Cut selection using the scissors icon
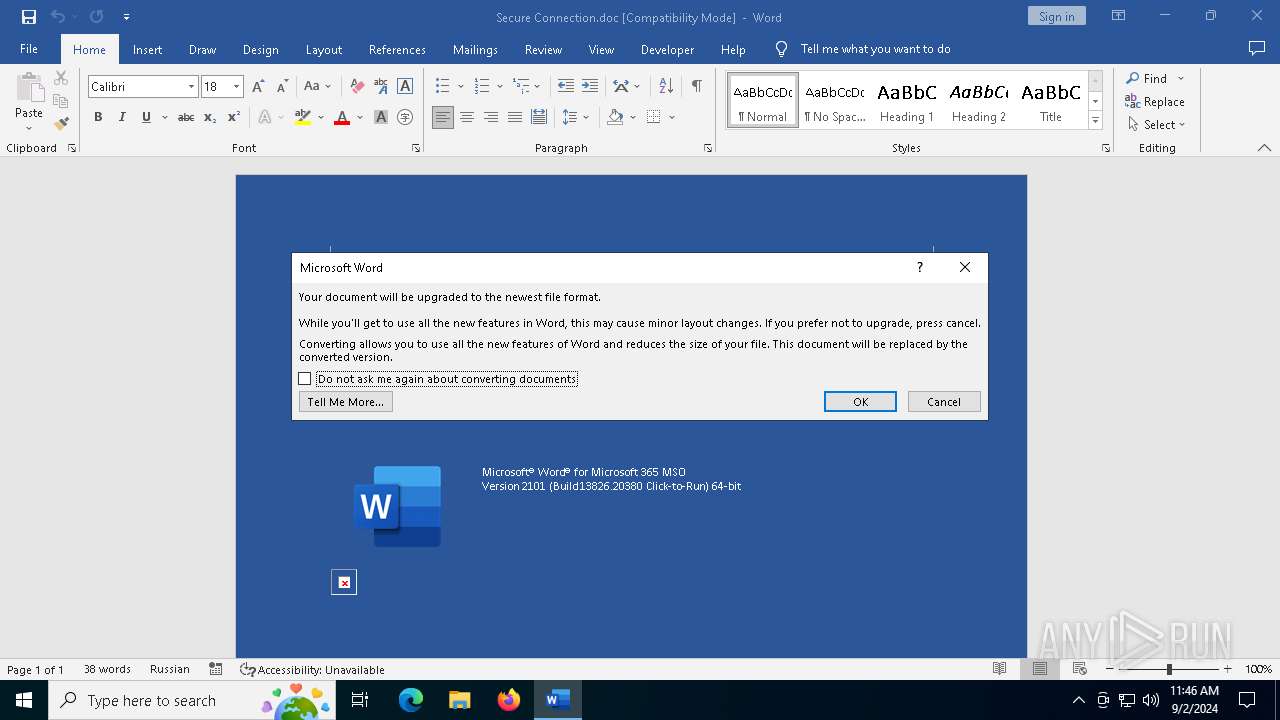This screenshot has height=720, width=1280. pos(61,78)
